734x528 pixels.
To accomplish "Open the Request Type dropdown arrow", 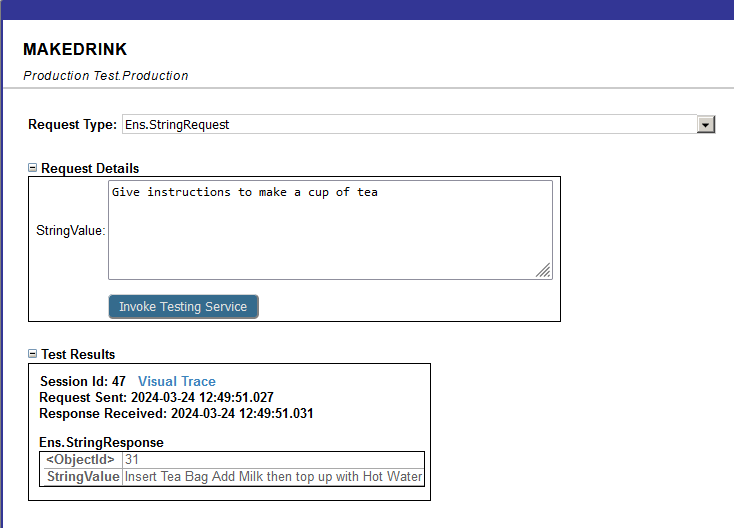I will click(706, 125).
